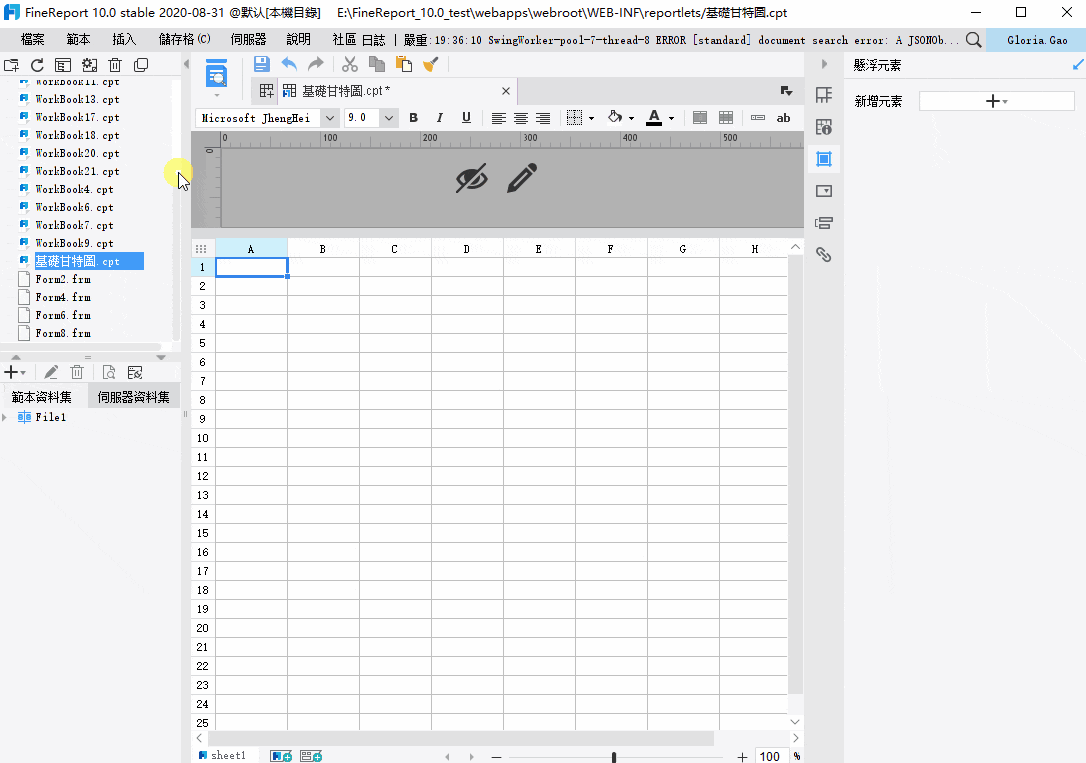Open the fill color dropdown arrow
The width and height of the screenshot is (1086, 763).
coord(631,118)
